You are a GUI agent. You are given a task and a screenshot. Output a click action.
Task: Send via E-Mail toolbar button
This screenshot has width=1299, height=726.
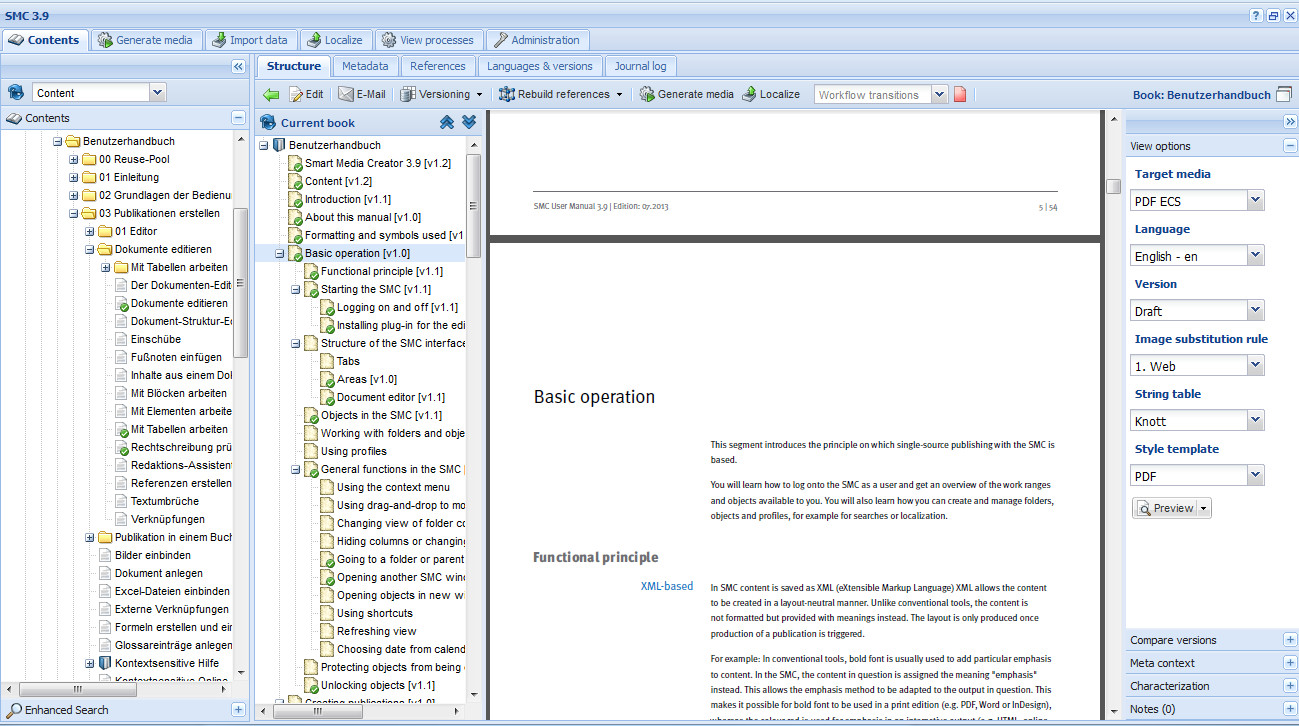click(362, 94)
